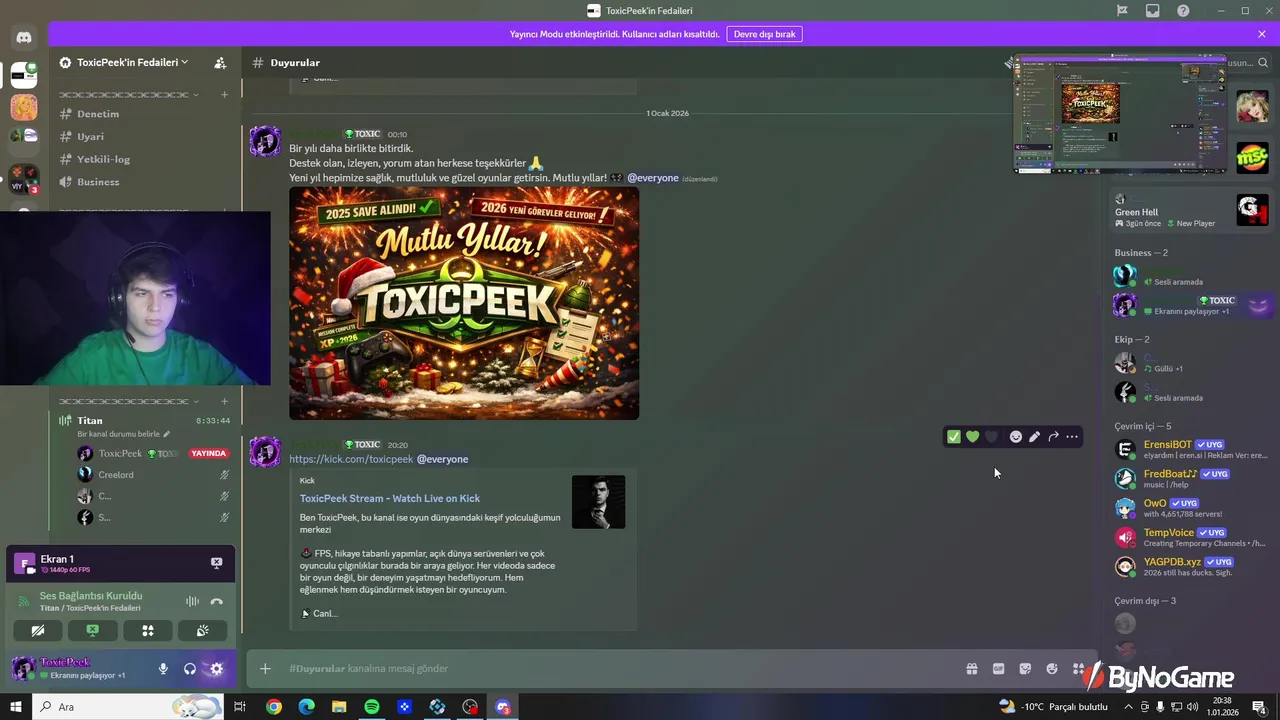Open Green Hell activity card
Viewport: 1280px width, 720px height.
[x=1191, y=210]
